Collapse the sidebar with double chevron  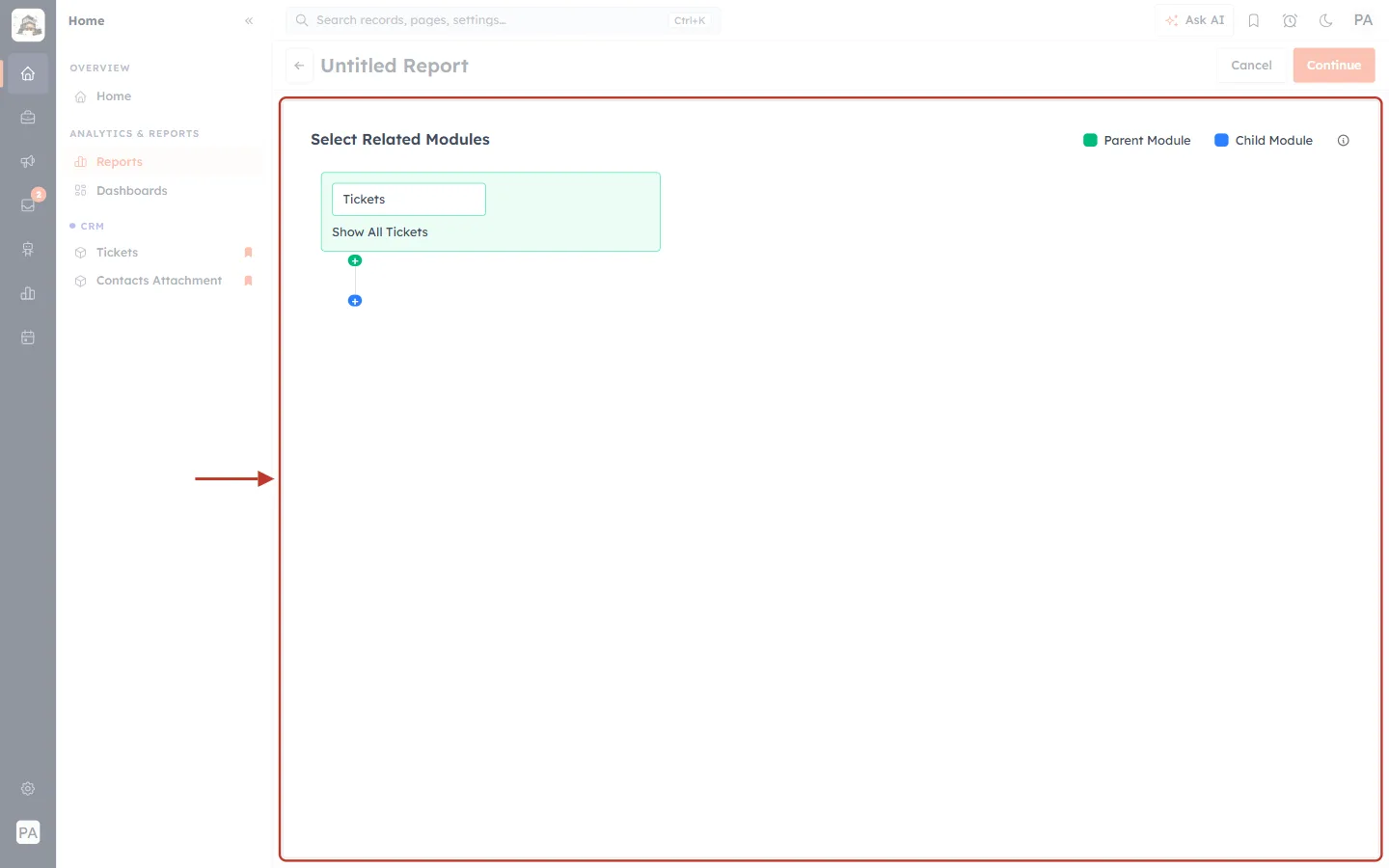coord(249,20)
